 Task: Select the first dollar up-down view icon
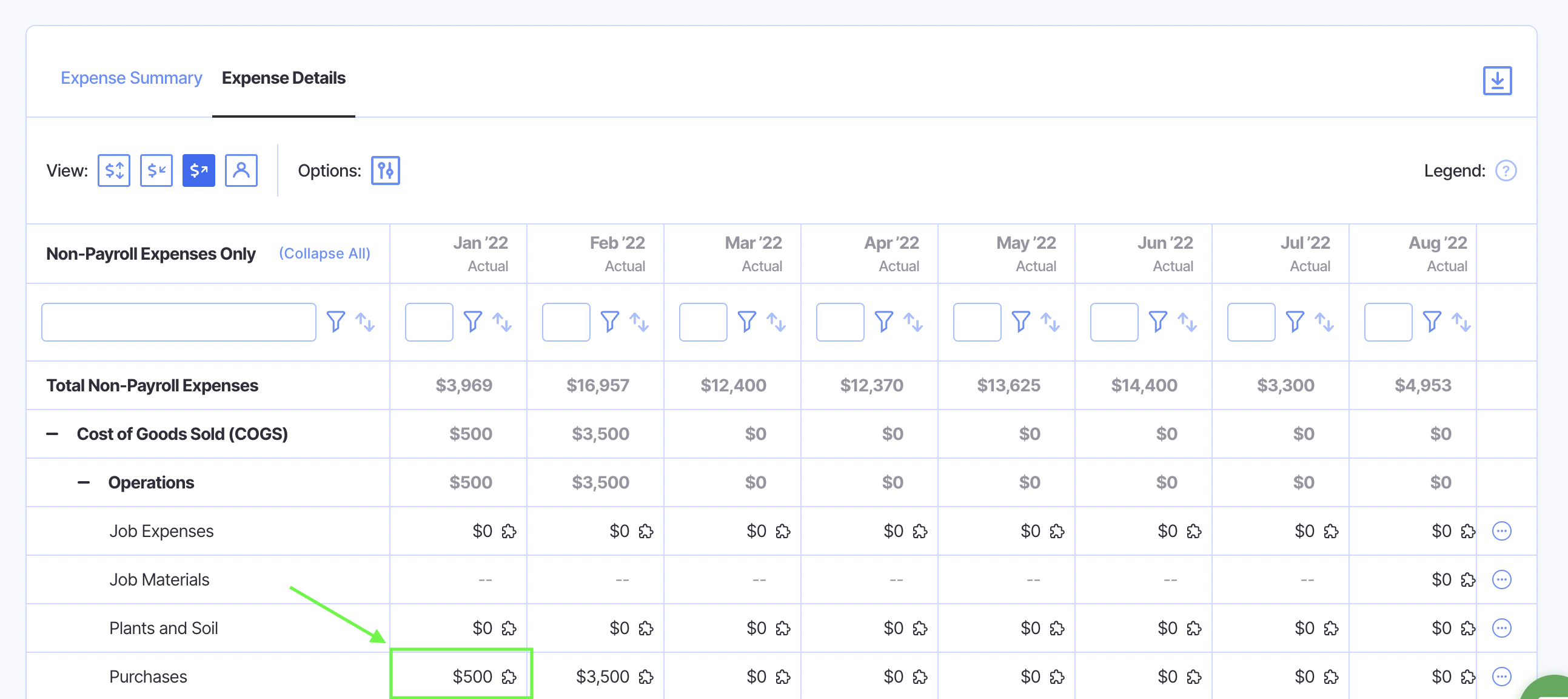[x=114, y=171]
